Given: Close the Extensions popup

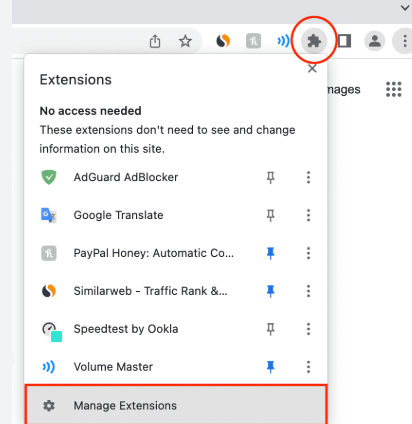Looking at the screenshot, I should point(312,68).
